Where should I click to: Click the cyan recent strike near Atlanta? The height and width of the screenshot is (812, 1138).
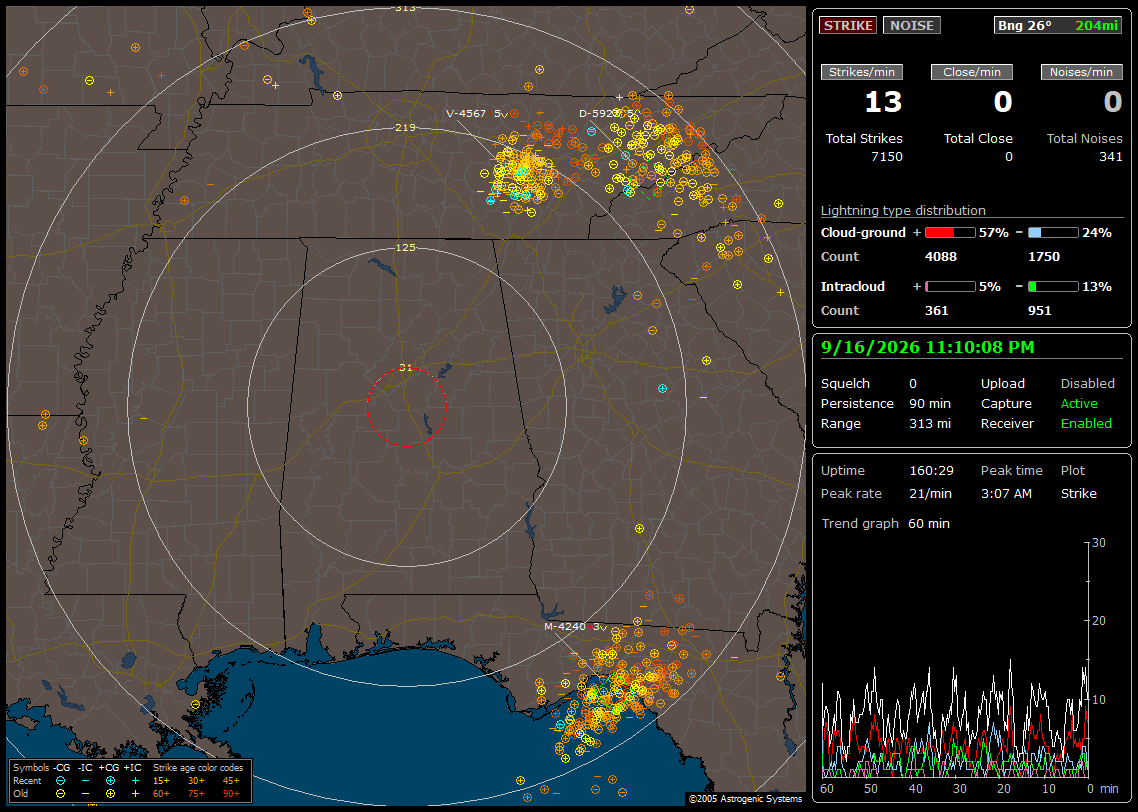pos(662,389)
